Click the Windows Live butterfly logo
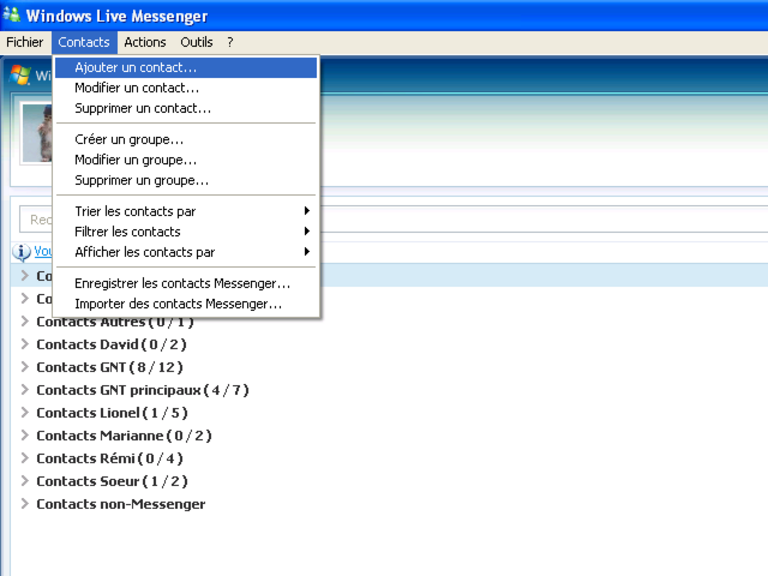768x576 pixels. coord(21,75)
